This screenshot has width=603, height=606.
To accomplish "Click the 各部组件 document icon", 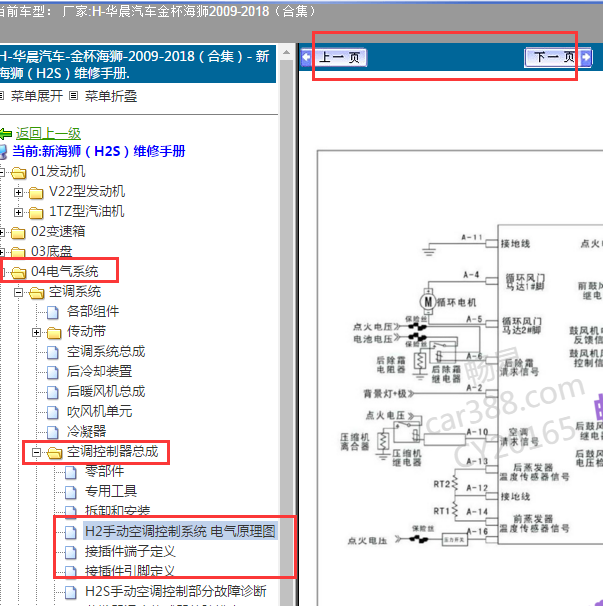I will point(53,312).
